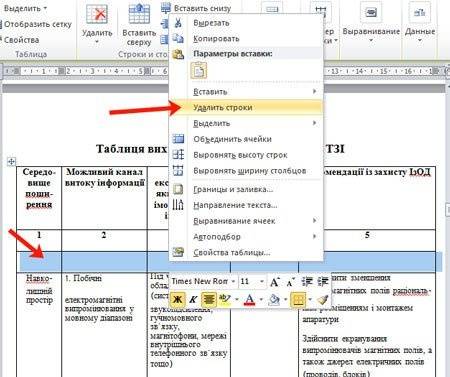This screenshot has width=450, height=377.
Task: Click the Удалить table icon in ribbon
Action: 97,13
